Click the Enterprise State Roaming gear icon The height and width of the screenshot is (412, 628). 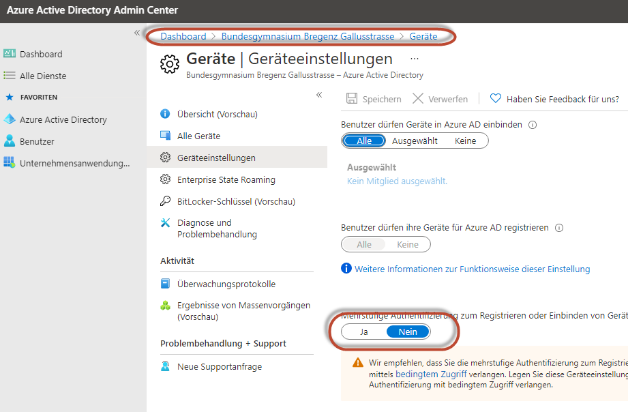click(x=165, y=179)
